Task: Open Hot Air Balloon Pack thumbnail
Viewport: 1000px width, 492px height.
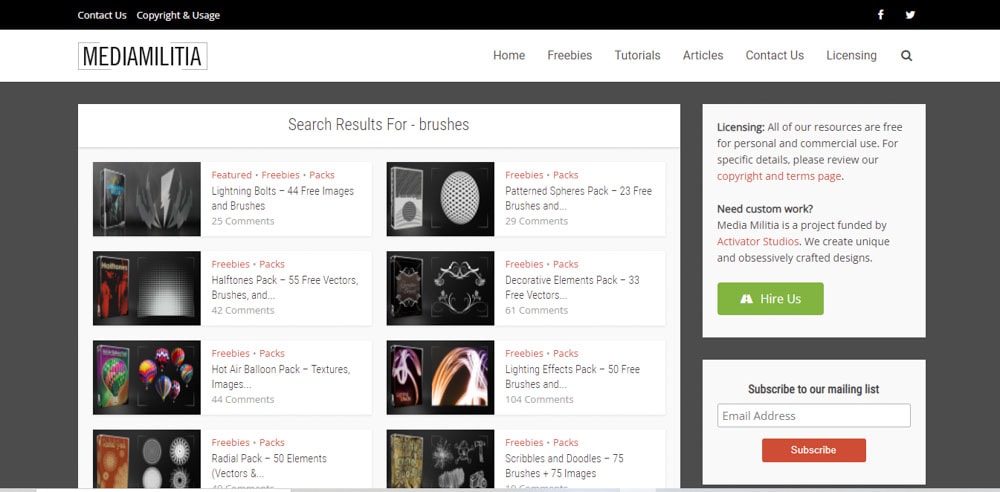Action: click(147, 377)
